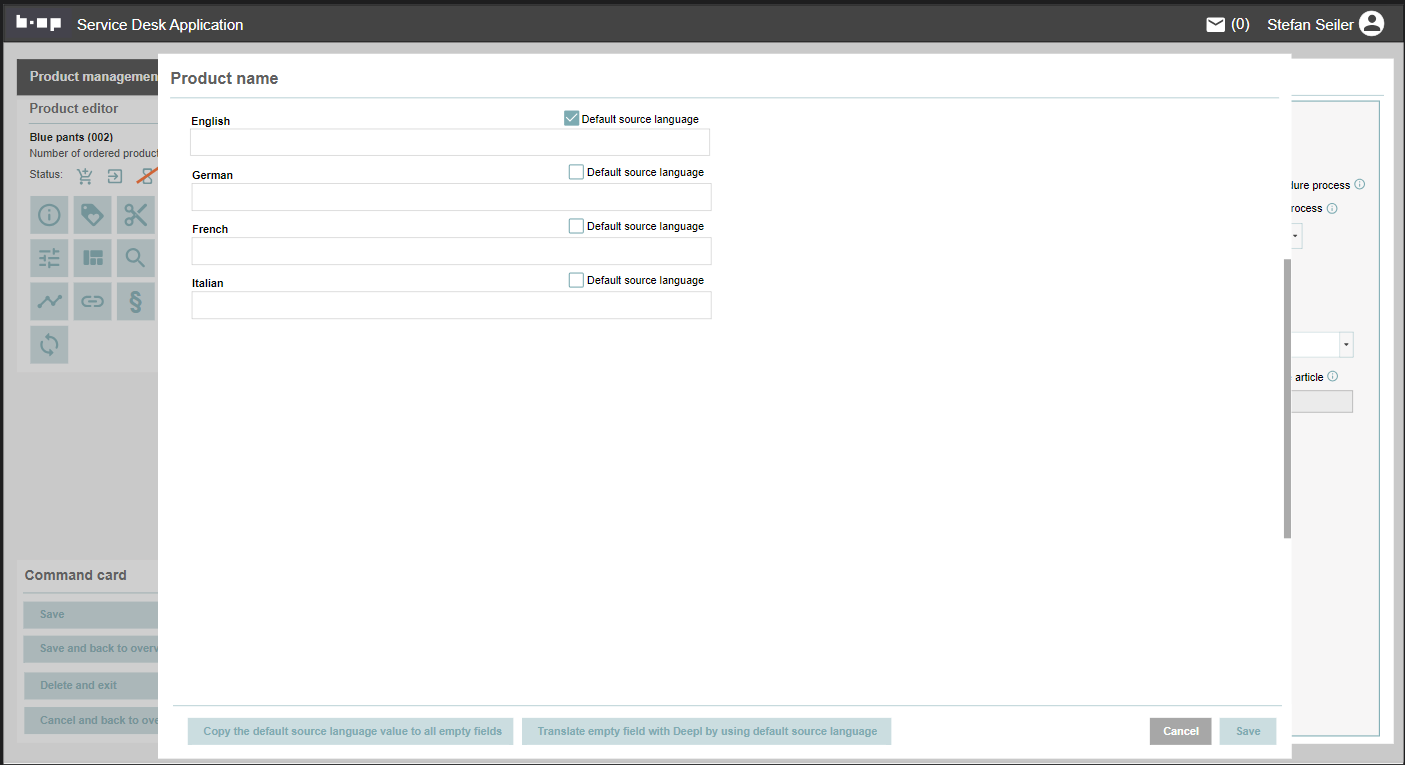The image size is (1405, 765).
Task: Click the line chart trend icon
Action: coord(49,301)
